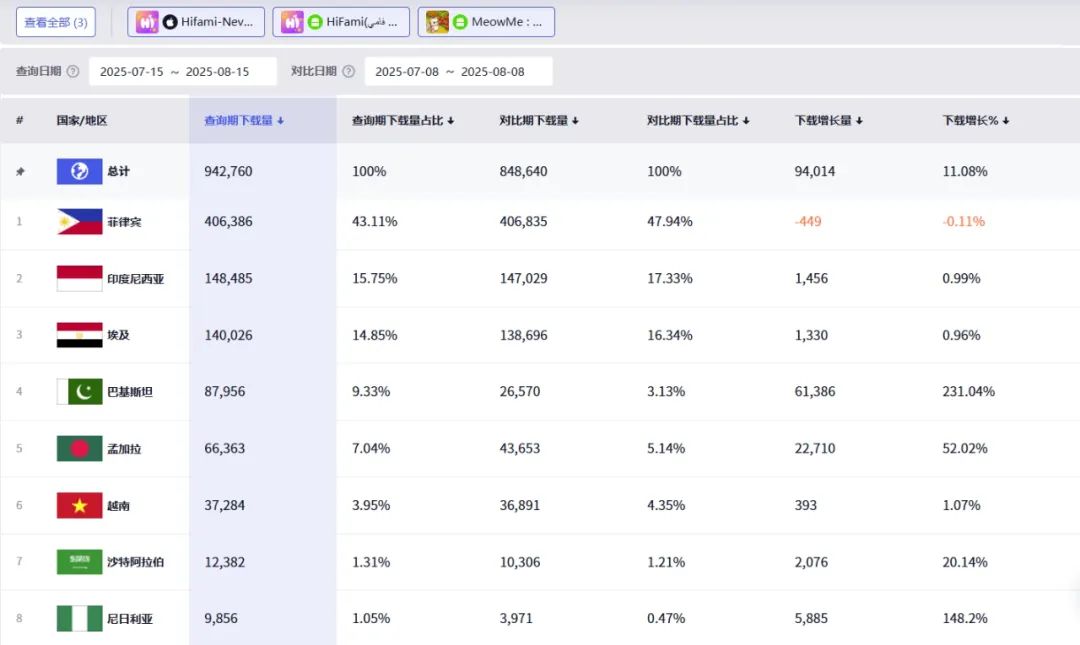Click the Saudi Arabia flag icon

(79, 562)
